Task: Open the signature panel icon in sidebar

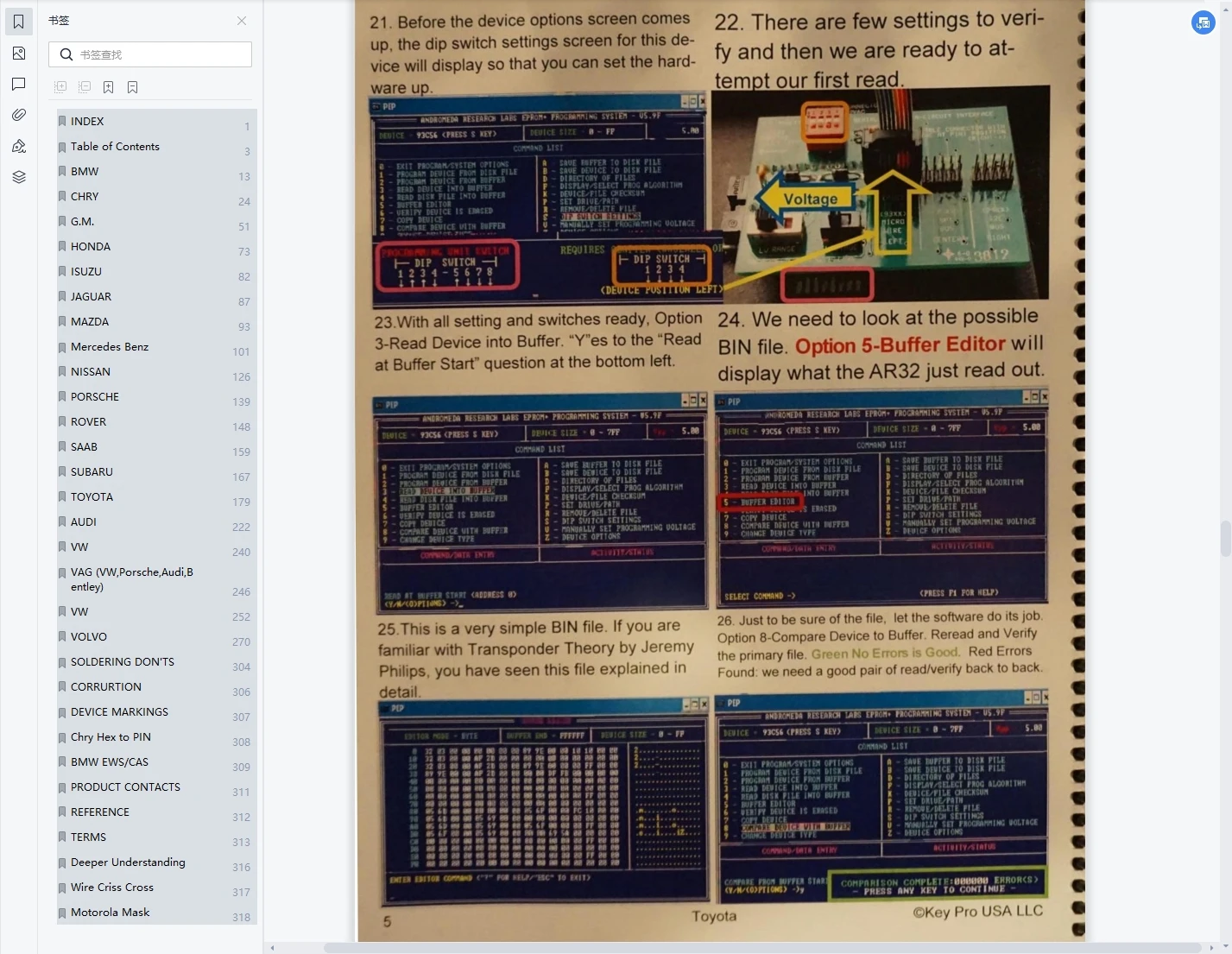Action: (x=18, y=146)
